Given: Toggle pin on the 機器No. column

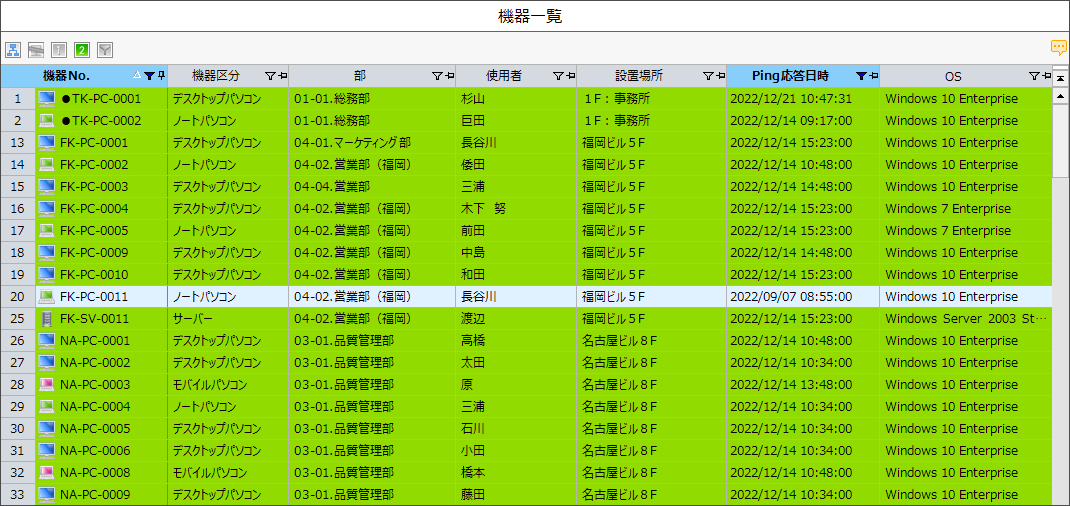Looking at the screenshot, I should [161, 76].
